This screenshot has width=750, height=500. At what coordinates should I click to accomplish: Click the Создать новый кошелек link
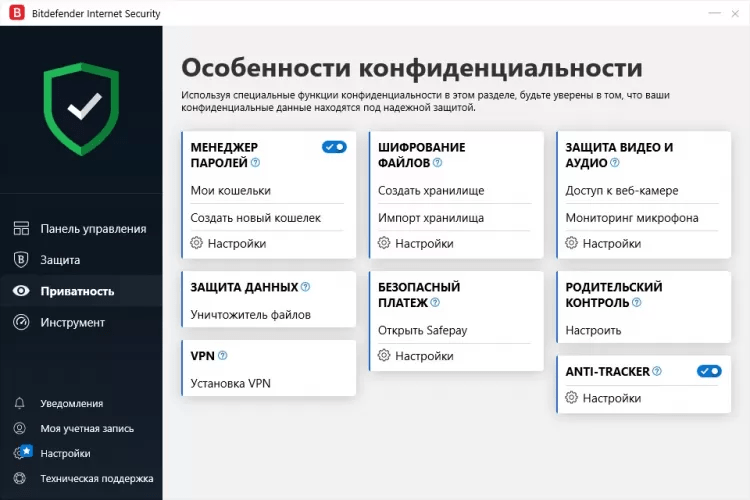[255, 217]
